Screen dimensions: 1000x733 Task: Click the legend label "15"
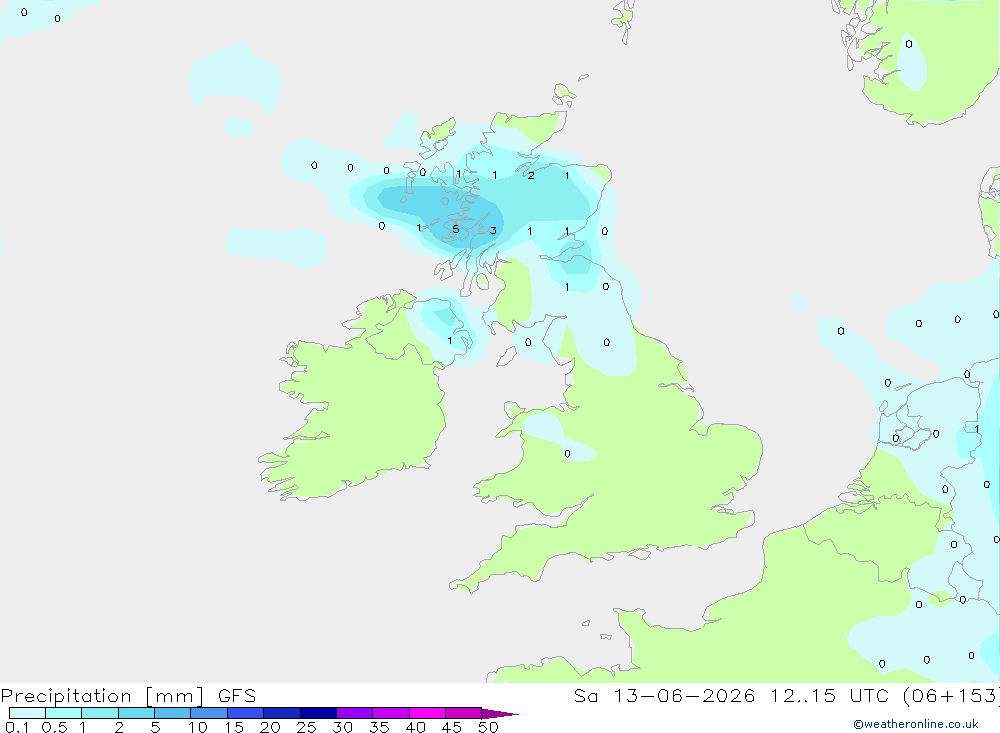(x=234, y=727)
